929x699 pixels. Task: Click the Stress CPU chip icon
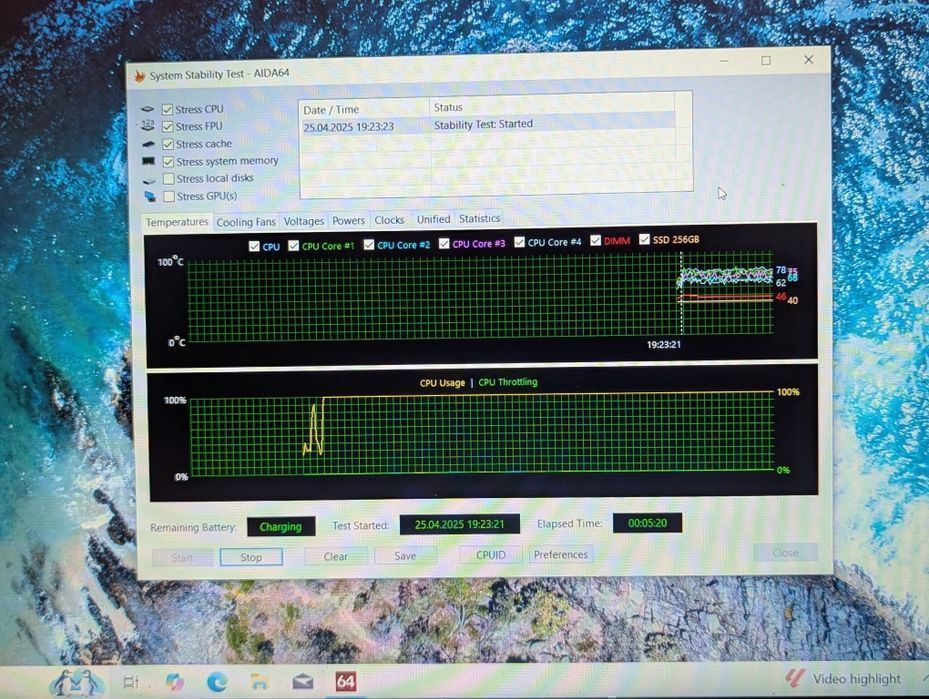(x=148, y=110)
